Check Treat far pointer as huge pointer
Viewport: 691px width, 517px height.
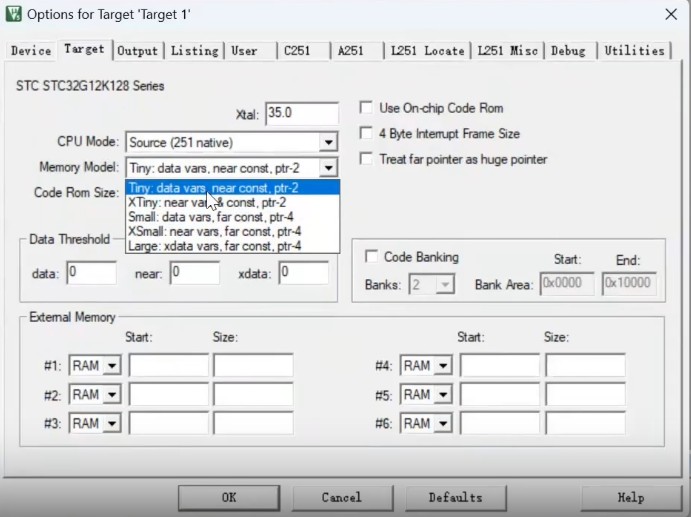pyautogui.click(x=366, y=159)
